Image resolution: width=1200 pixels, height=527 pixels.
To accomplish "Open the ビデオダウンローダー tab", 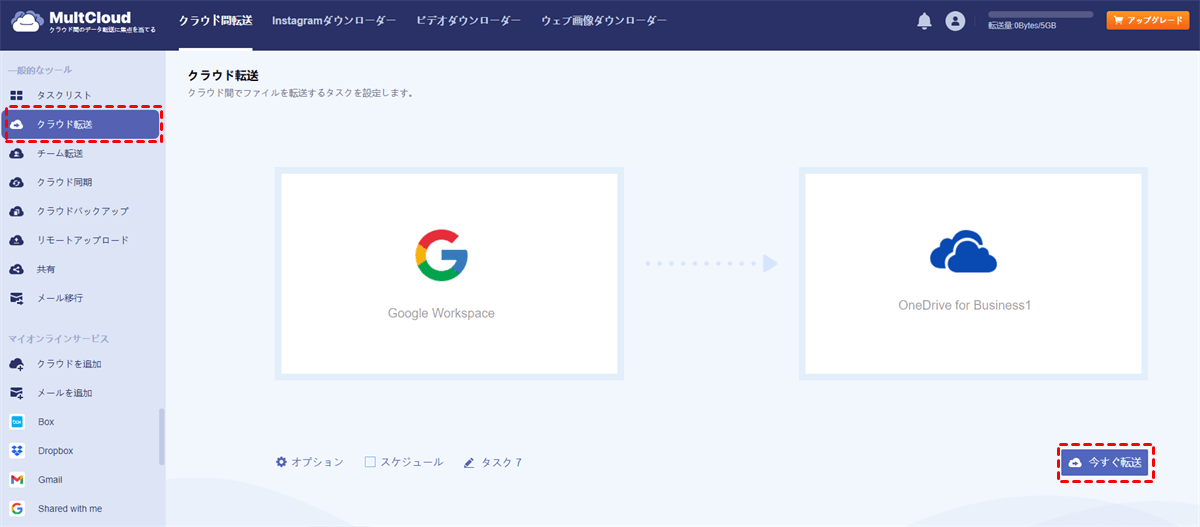I will click(468, 21).
